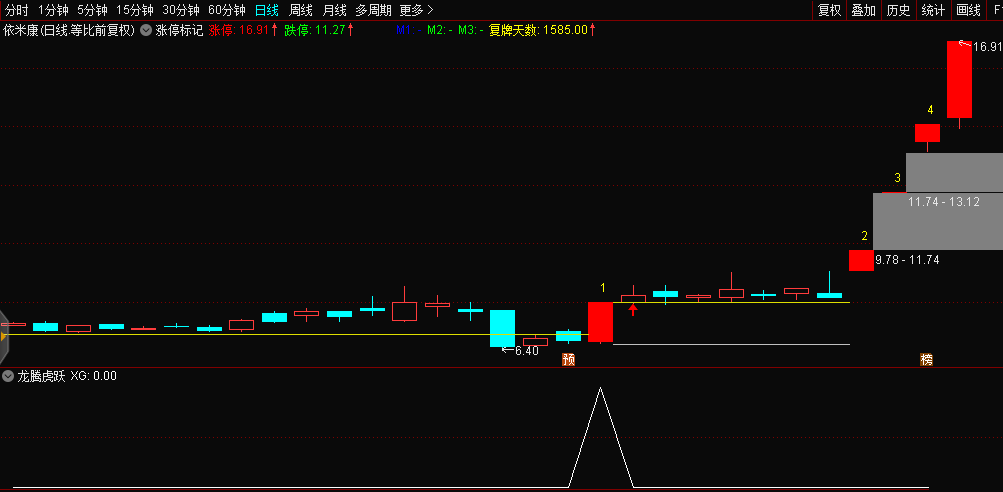Click the 9.78 - 11.74 gap label

coord(907,260)
